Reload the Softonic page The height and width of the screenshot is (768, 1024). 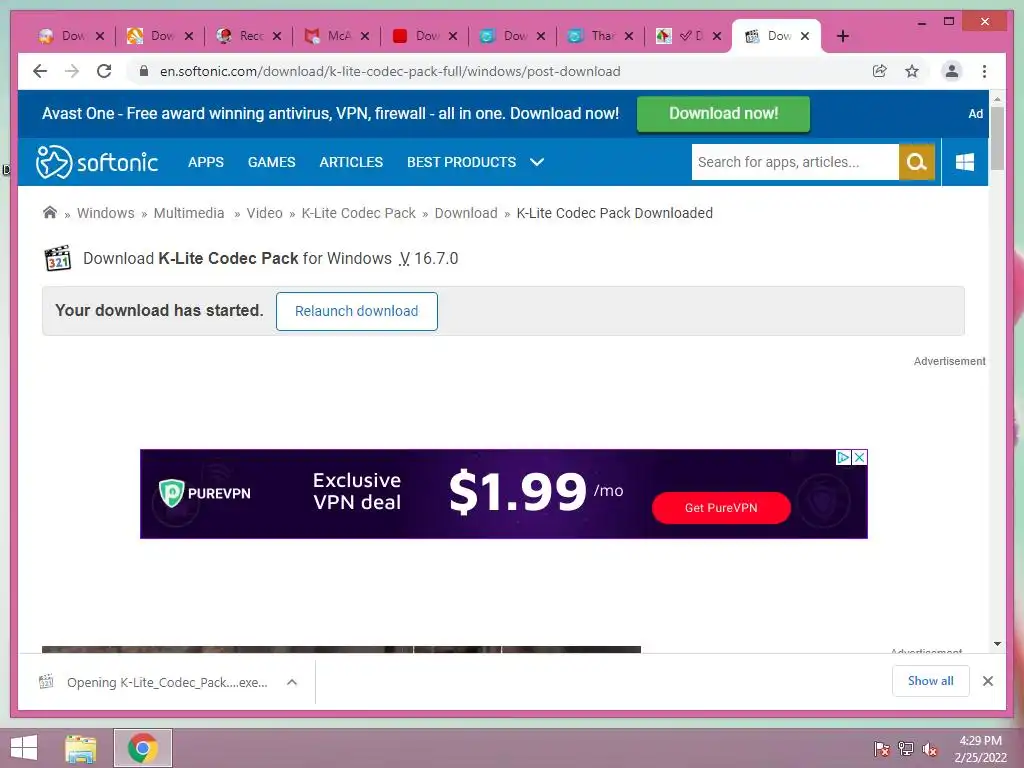104,71
